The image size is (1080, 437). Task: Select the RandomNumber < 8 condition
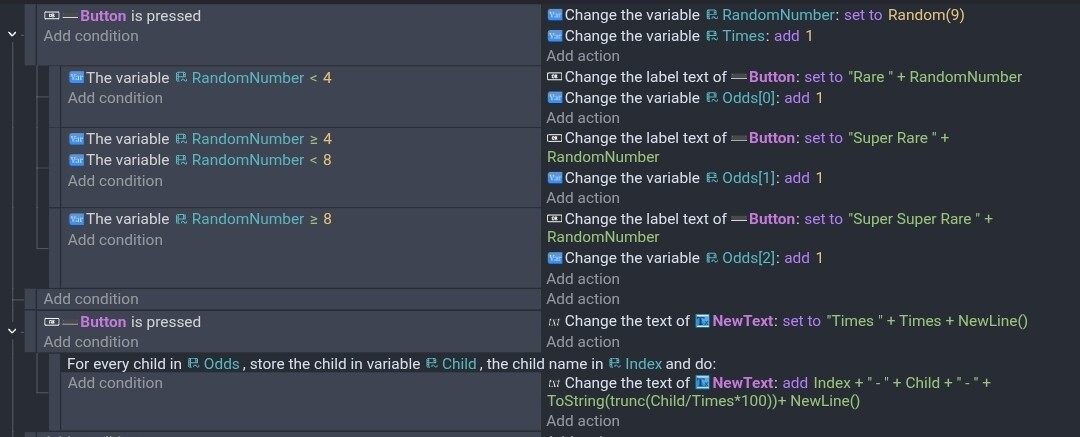[200, 160]
